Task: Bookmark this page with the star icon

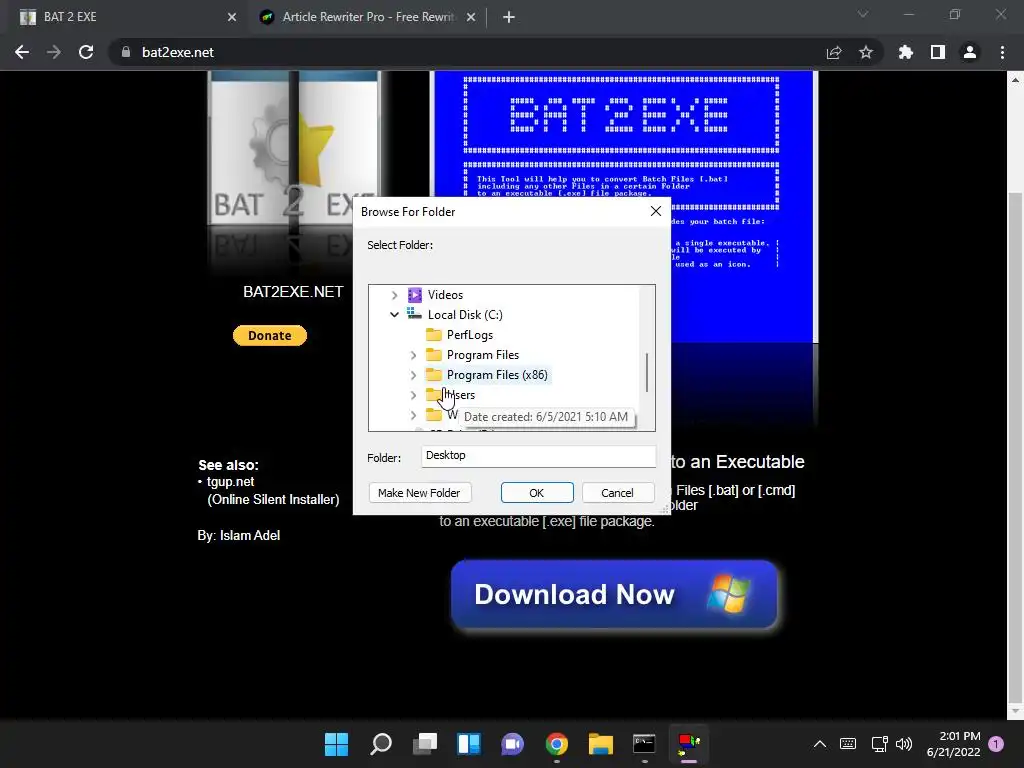Action: click(x=866, y=52)
